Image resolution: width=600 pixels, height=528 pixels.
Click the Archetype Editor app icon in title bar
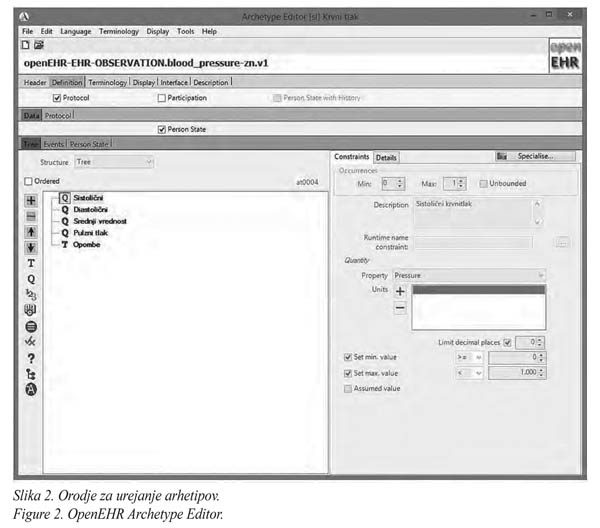[x=24, y=16]
